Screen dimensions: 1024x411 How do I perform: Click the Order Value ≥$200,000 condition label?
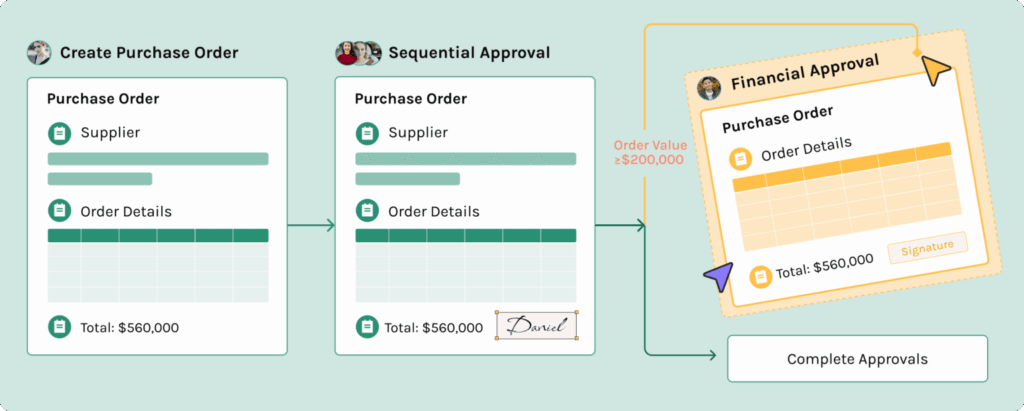[x=649, y=152]
